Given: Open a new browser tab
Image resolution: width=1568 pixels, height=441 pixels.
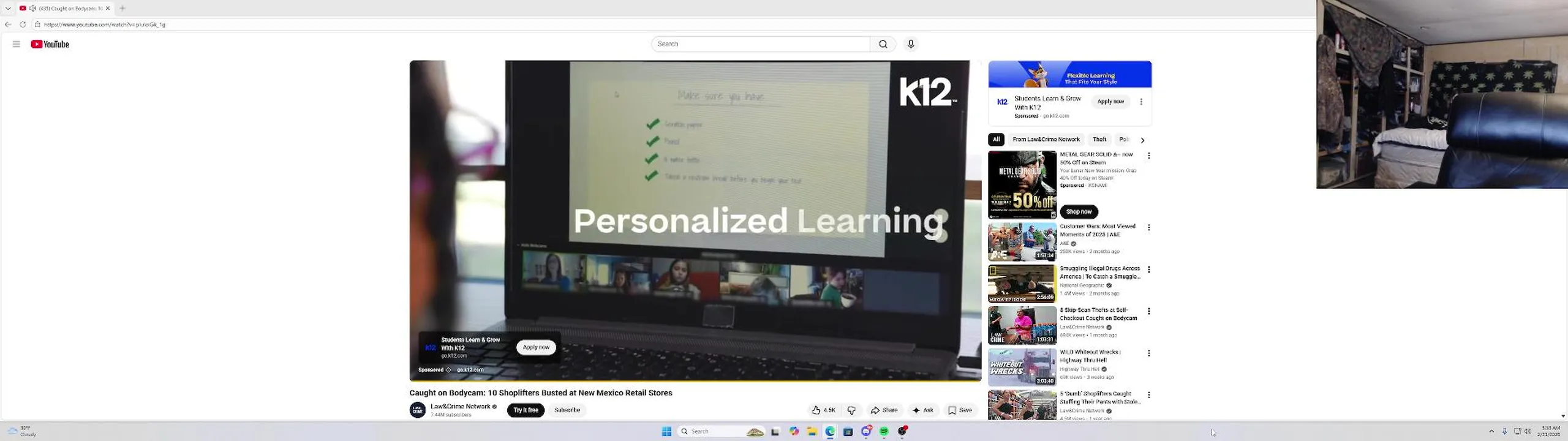Looking at the screenshot, I should pos(123,8).
